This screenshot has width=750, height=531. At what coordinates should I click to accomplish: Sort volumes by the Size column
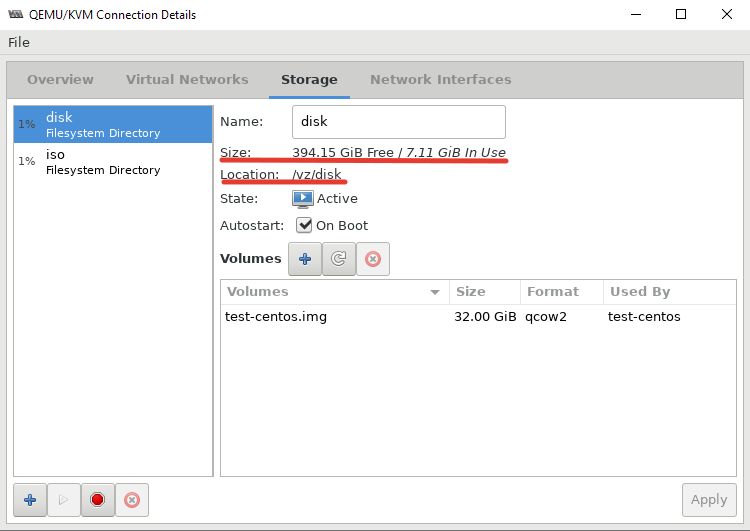pyautogui.click(x=485, y=292)
